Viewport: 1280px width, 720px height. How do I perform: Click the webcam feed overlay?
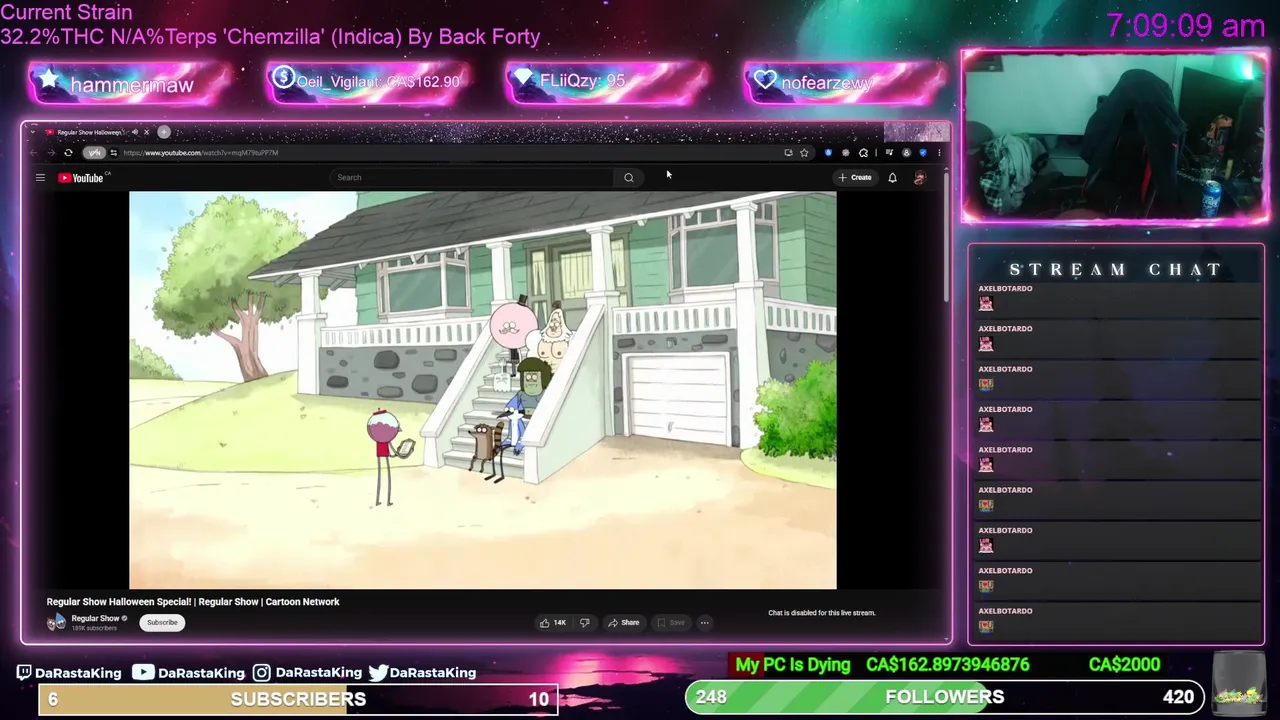[x=1115, y=136]
